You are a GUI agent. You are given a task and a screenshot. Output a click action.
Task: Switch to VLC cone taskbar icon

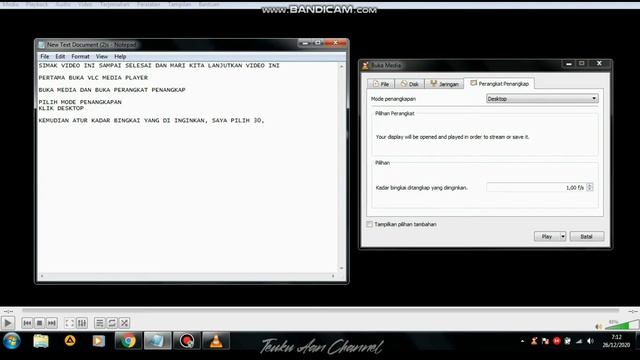click(x=216, y=341)
